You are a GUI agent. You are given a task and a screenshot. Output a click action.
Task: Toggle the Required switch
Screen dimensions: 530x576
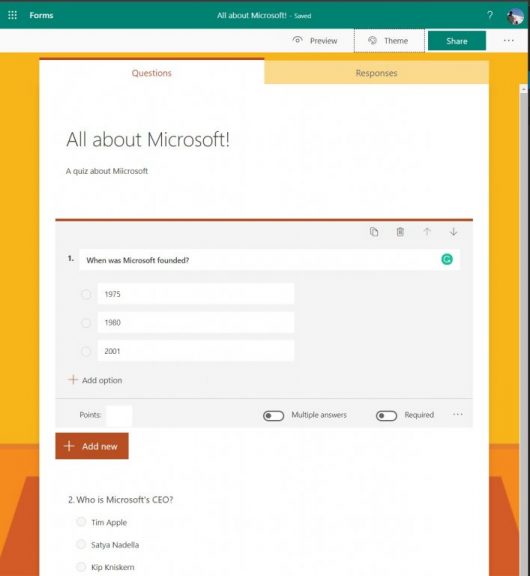click(x=386, y=415)
